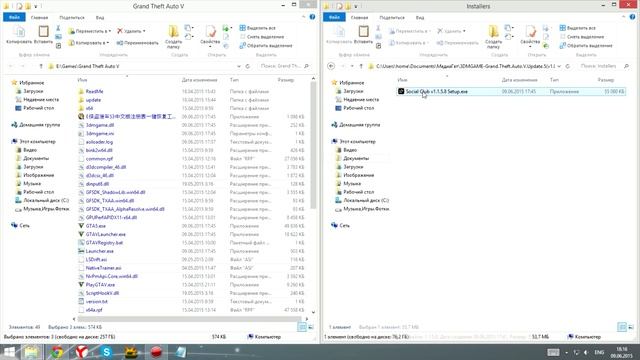Click Up arrow in Installers window address row
The image size is (640, 360).
(x=361, y=66)
